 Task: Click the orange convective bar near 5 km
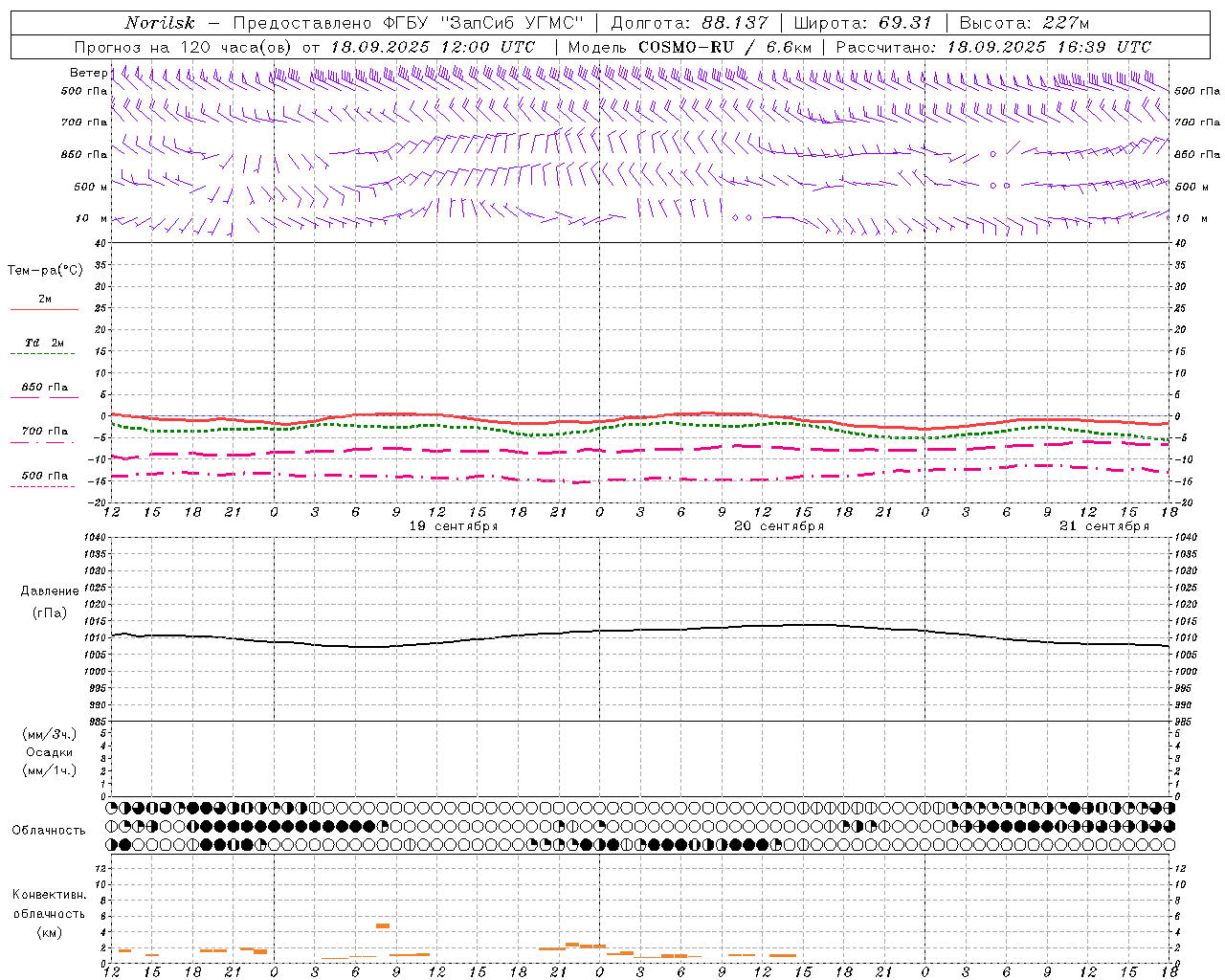click(x=383, y=925)
